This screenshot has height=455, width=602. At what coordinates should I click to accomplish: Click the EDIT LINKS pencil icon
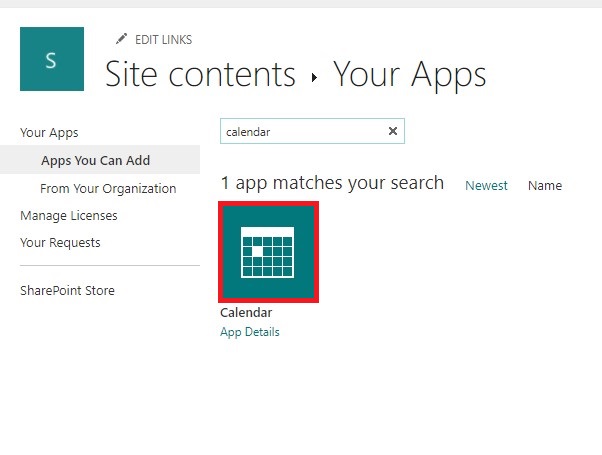tap(121, 39)
